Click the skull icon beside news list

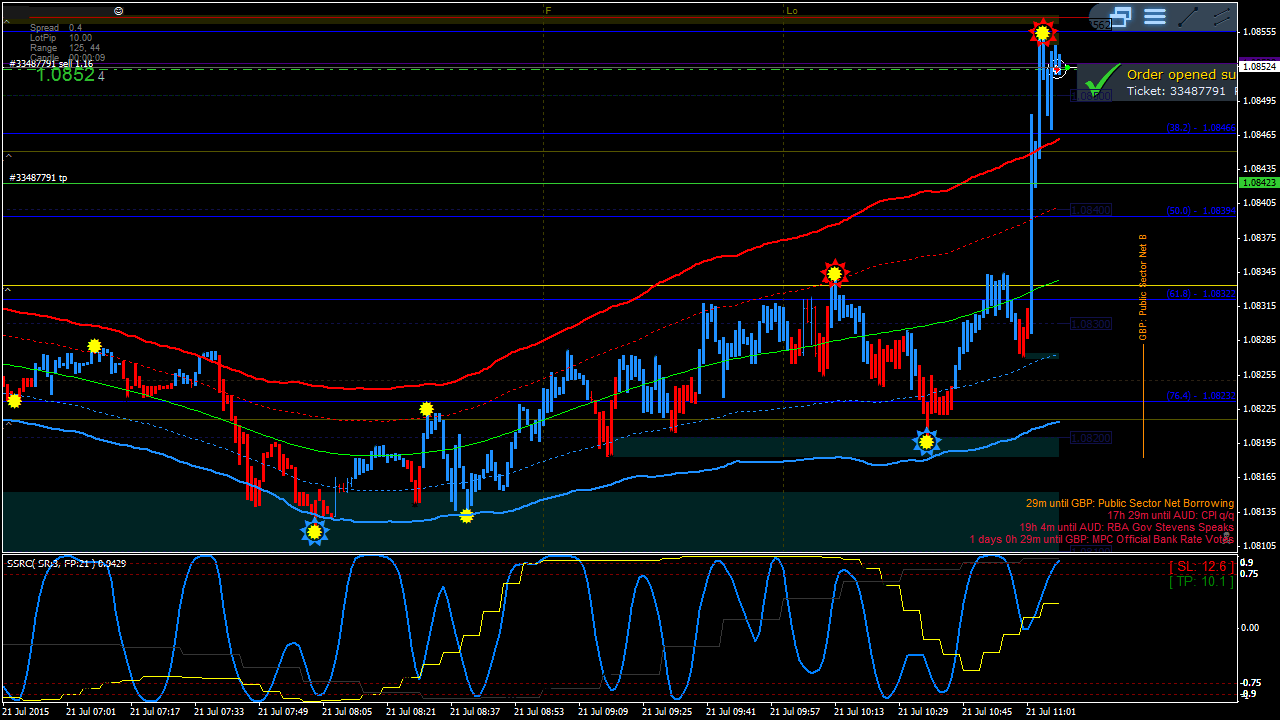tap(1227, 537)
